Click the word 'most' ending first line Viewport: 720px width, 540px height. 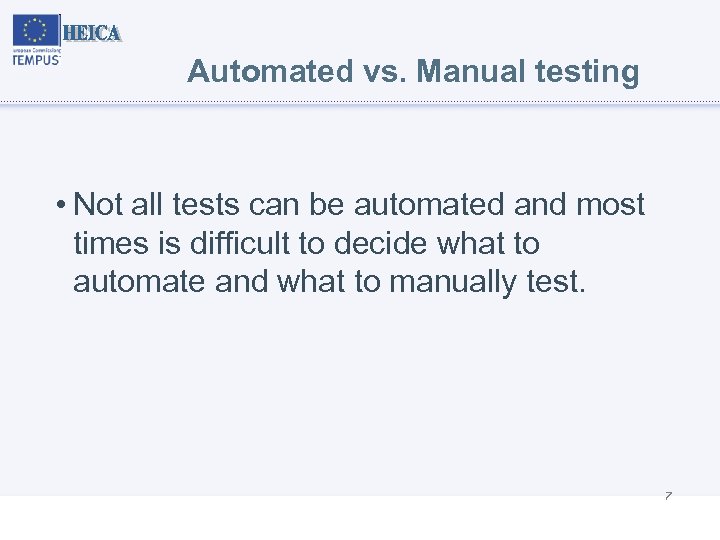pyautogui.click(x=610, y=205)
